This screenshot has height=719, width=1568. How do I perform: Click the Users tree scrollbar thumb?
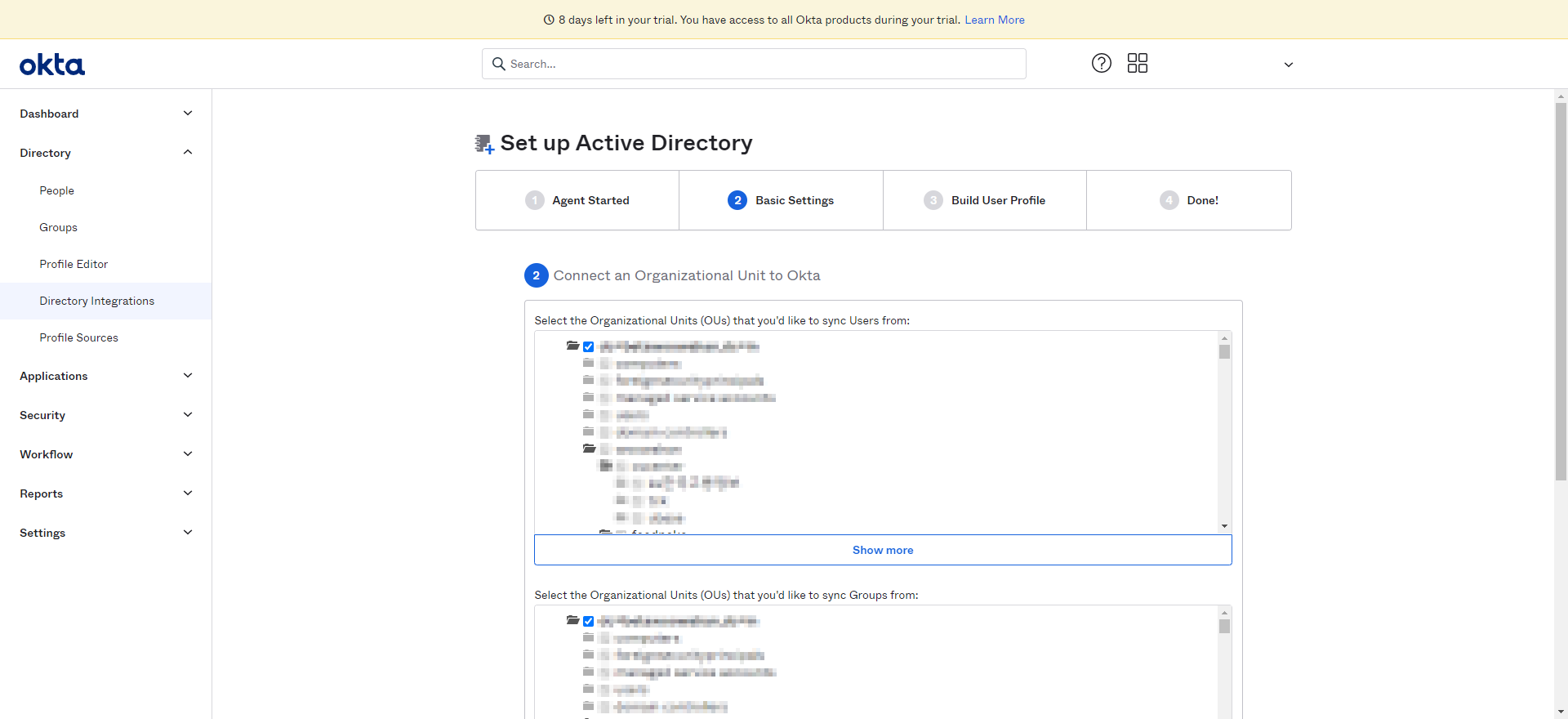pos(1224,352)
